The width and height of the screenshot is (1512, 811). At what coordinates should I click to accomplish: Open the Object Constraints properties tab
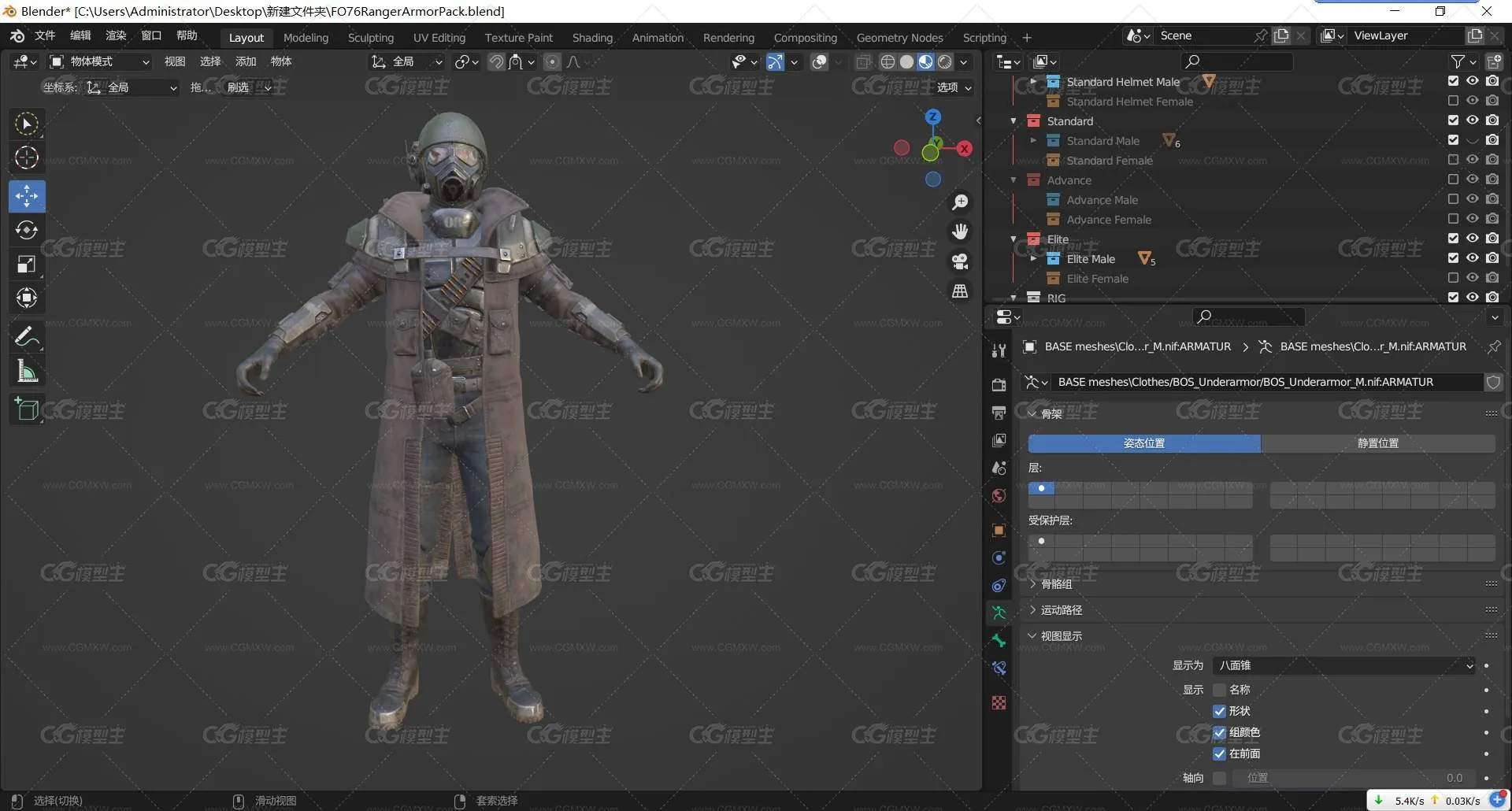999,585
